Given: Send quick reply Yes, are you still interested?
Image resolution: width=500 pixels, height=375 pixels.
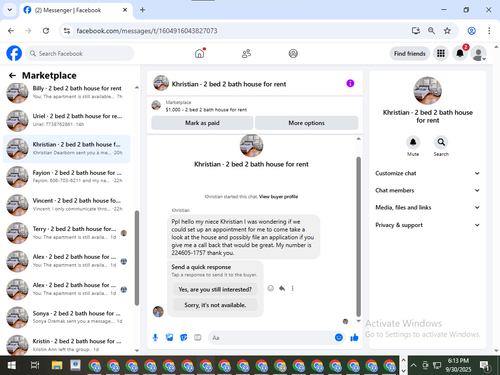Looking at the screenshot, I should point(215,289).
